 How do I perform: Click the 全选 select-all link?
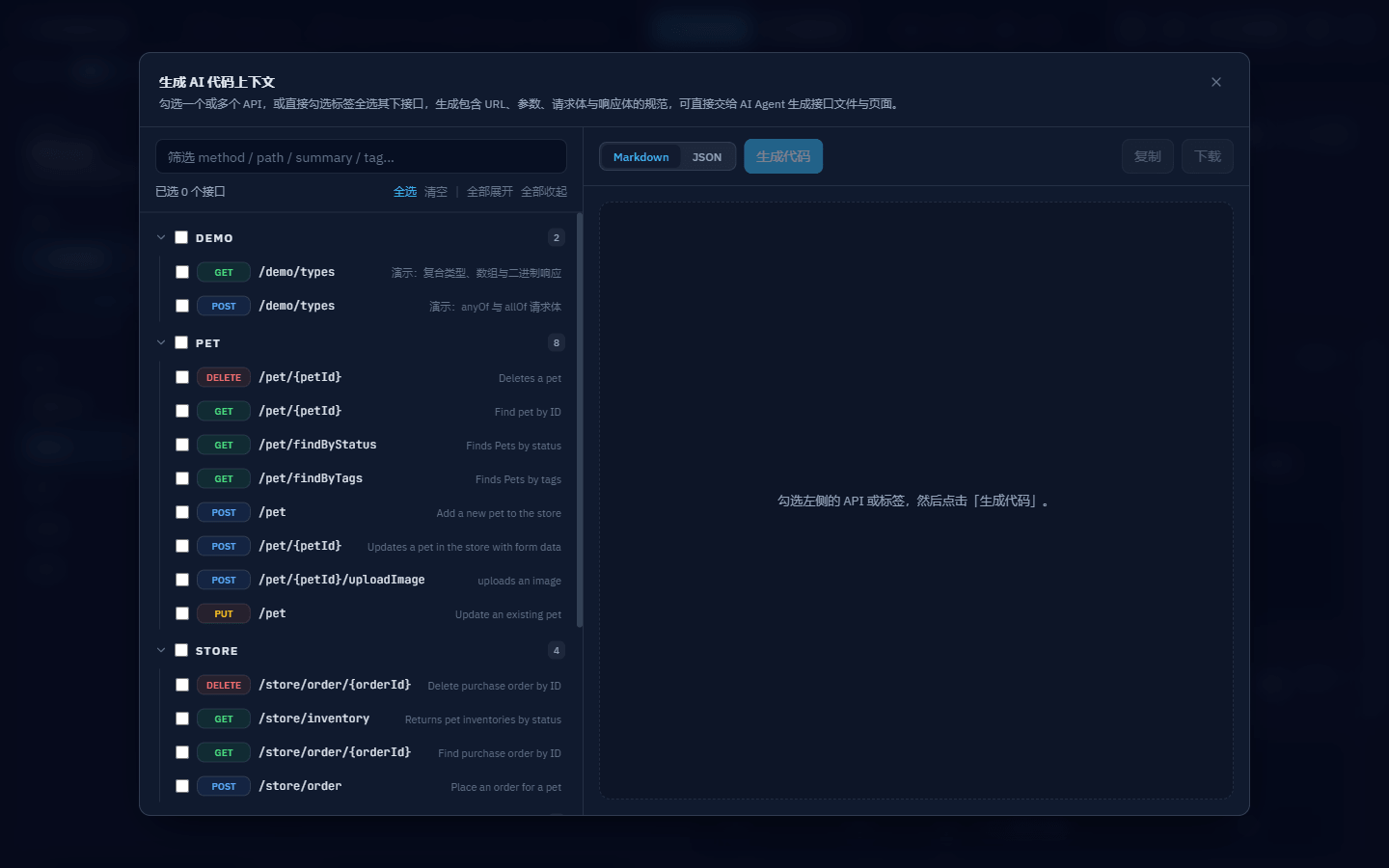click(x=405, y=192)
